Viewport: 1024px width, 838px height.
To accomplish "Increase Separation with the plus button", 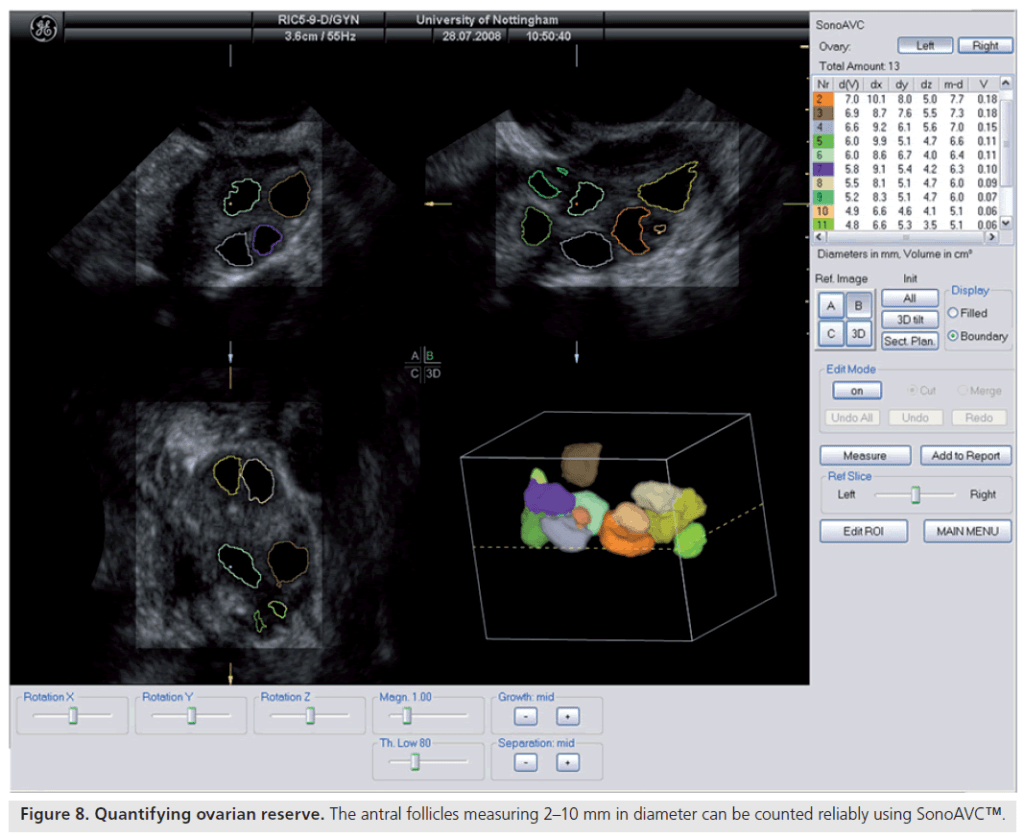I will (x=567, y=762).
